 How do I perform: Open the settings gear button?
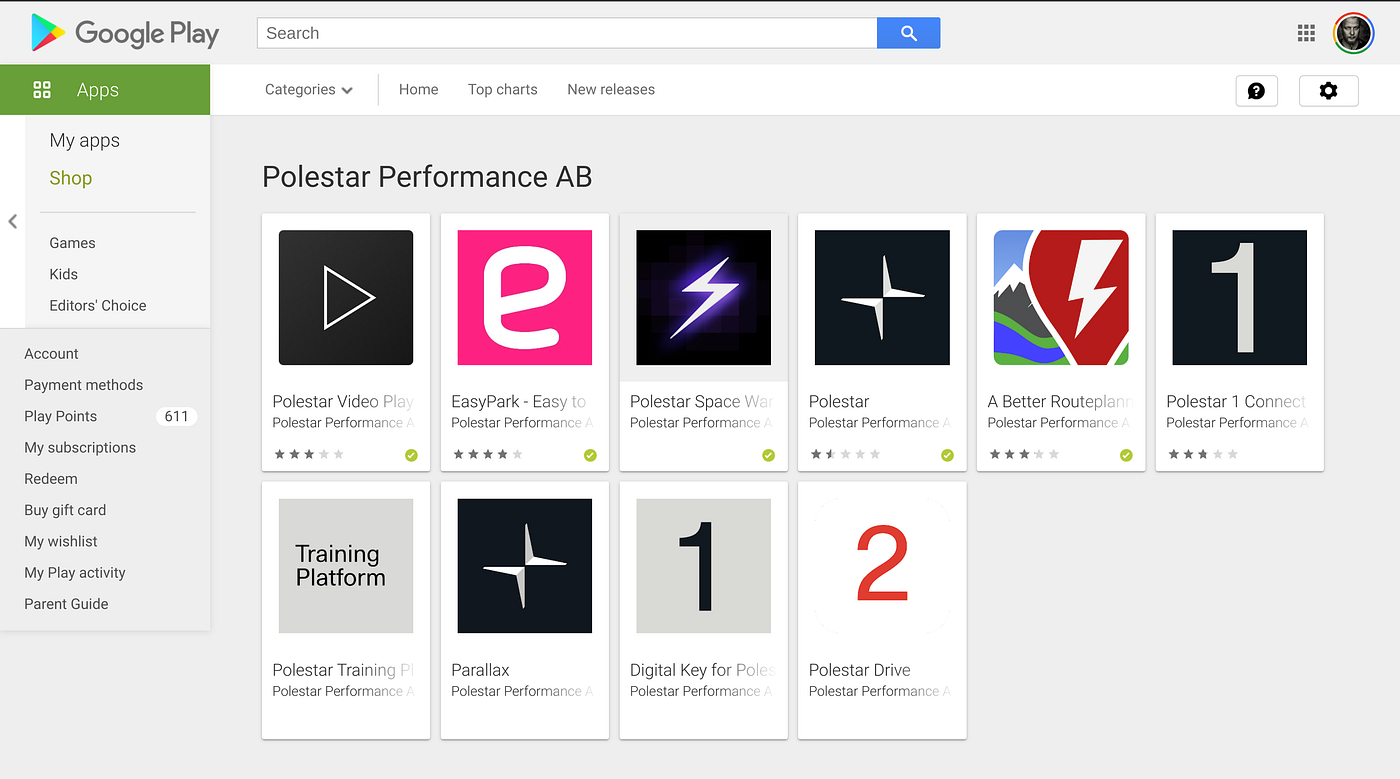(x=1328, y=90)
